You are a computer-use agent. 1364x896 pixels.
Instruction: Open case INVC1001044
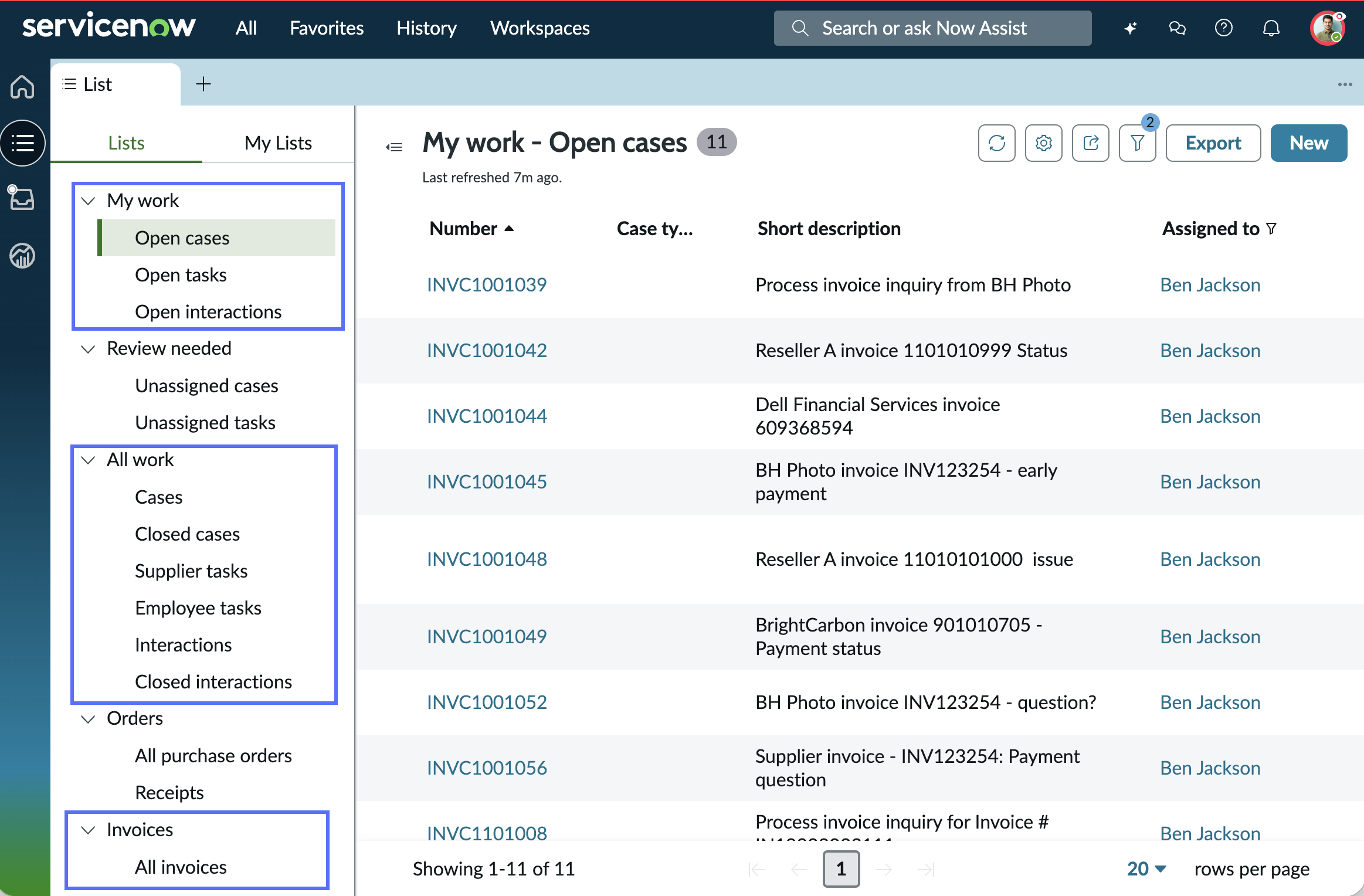click(x=487, y=416)
